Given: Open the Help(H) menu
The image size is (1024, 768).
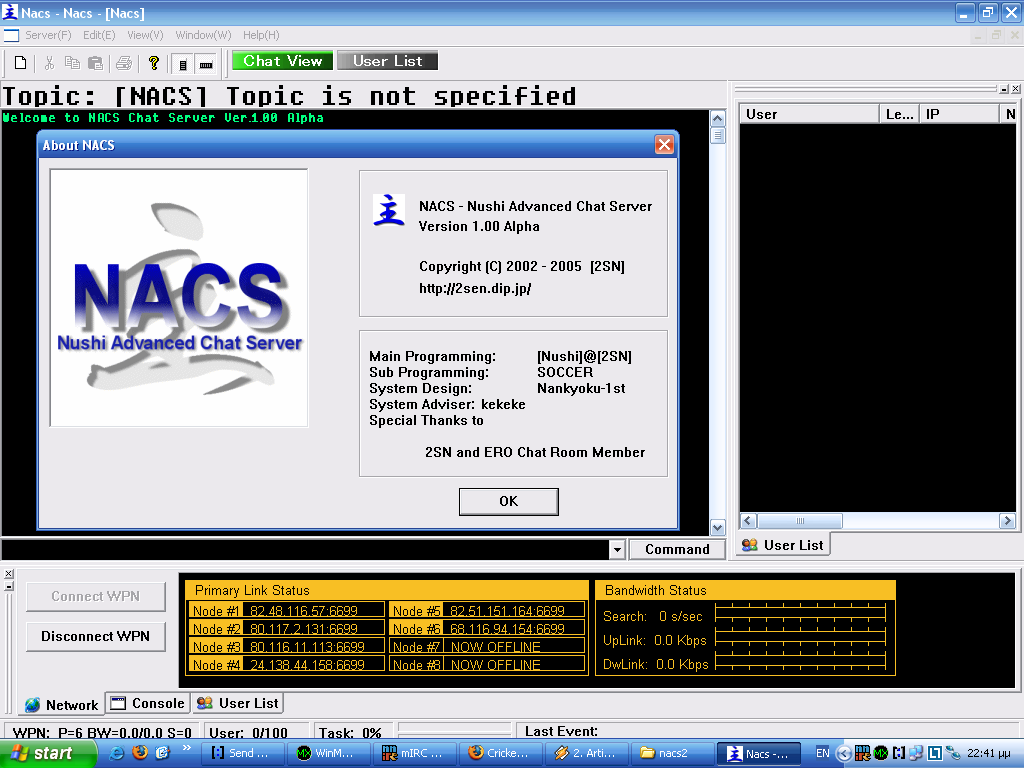Looking at the screenshot, I should coord(261,35).
